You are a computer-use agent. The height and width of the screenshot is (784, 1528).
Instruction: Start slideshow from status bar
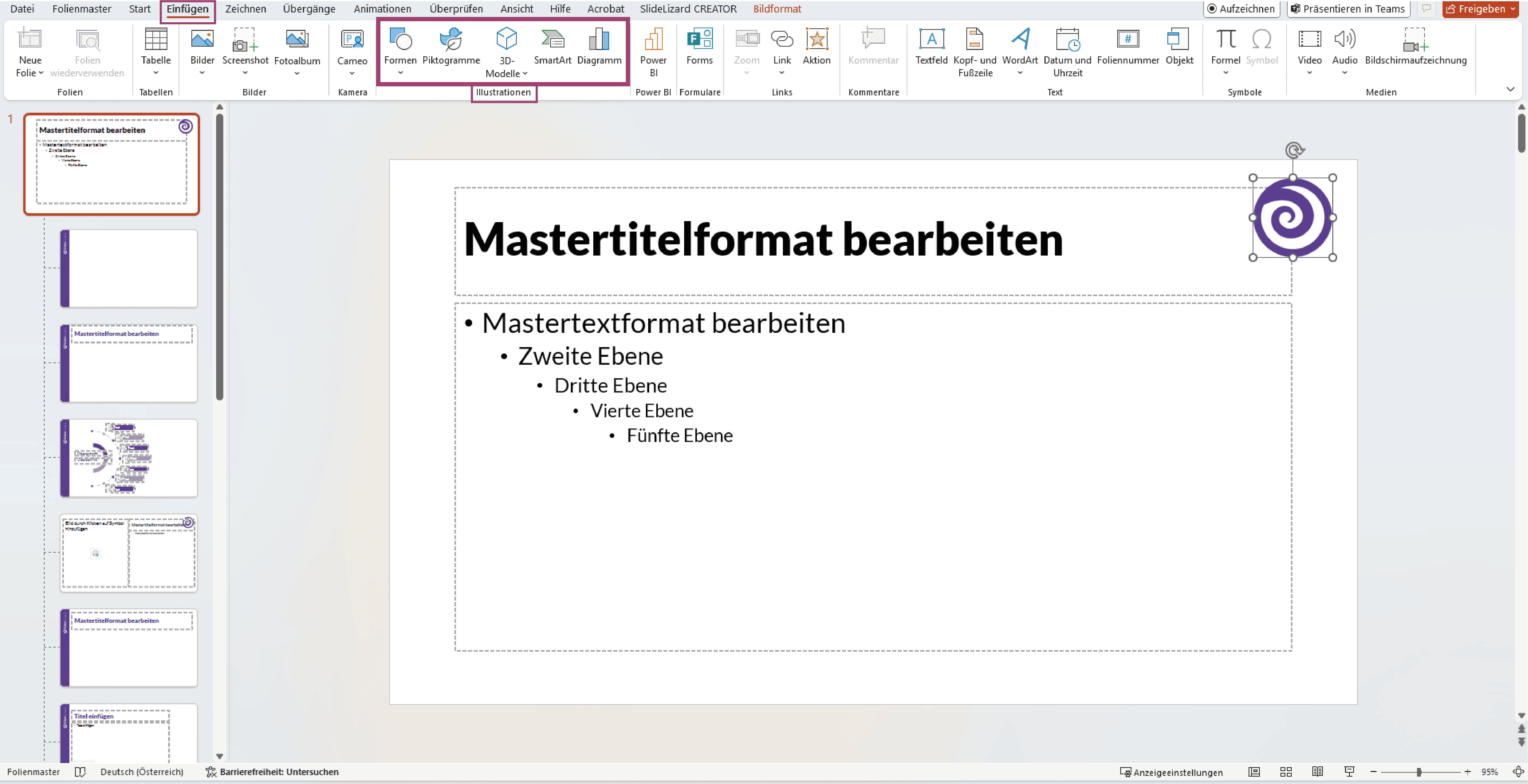click(x=1349, y=772)
